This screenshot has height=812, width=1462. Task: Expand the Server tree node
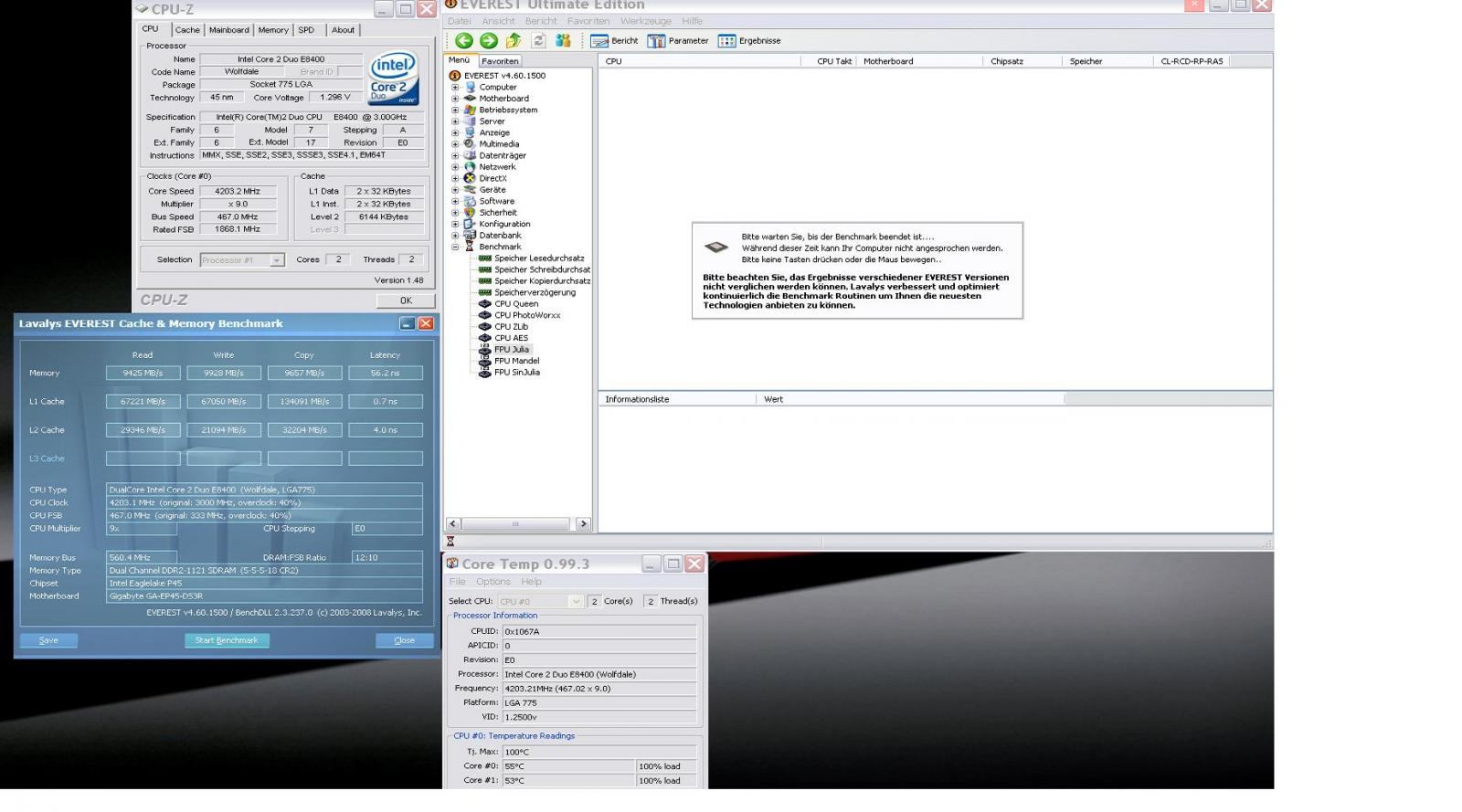(455, 121)
